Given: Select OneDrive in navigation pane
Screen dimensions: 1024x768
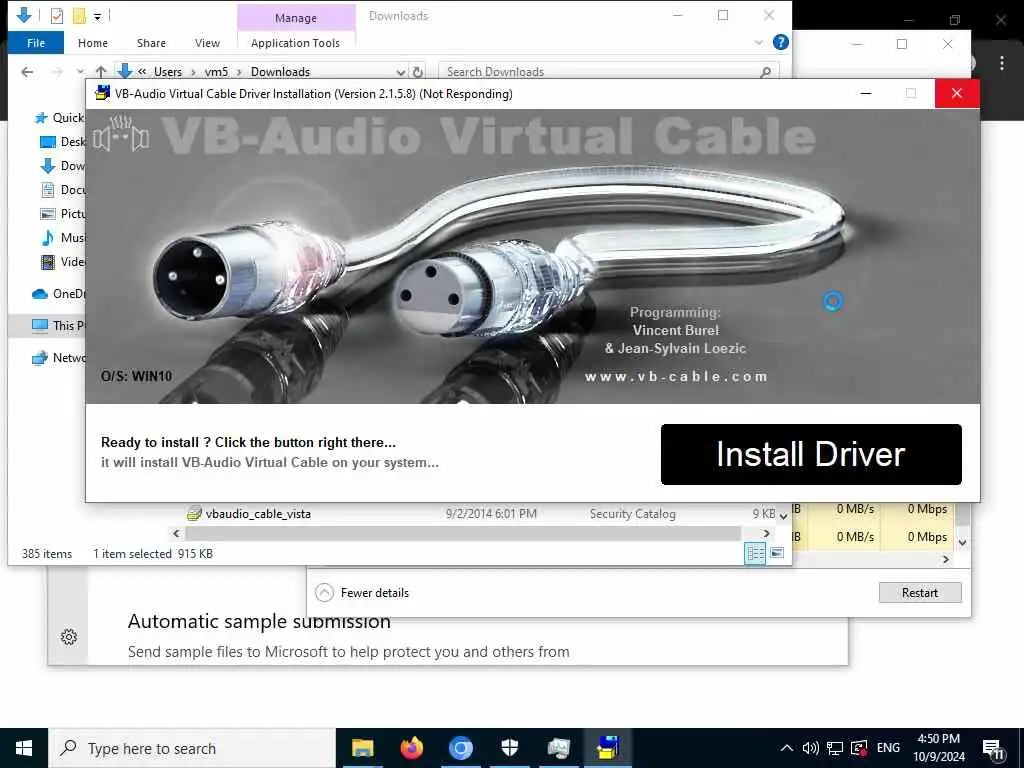Looking at the screenshot, I should (x=59, y=294).
